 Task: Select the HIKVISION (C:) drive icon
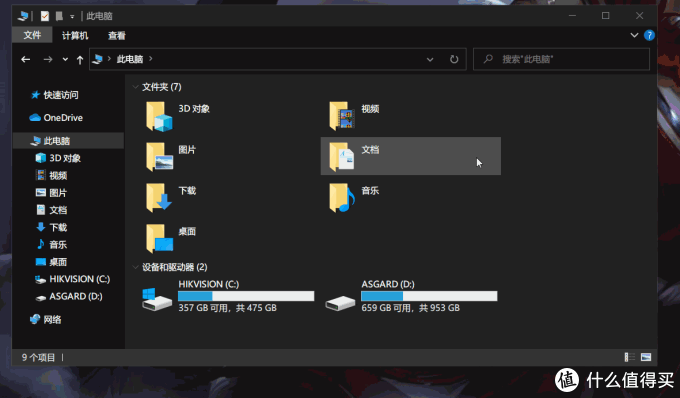click(x=157, y=299)
